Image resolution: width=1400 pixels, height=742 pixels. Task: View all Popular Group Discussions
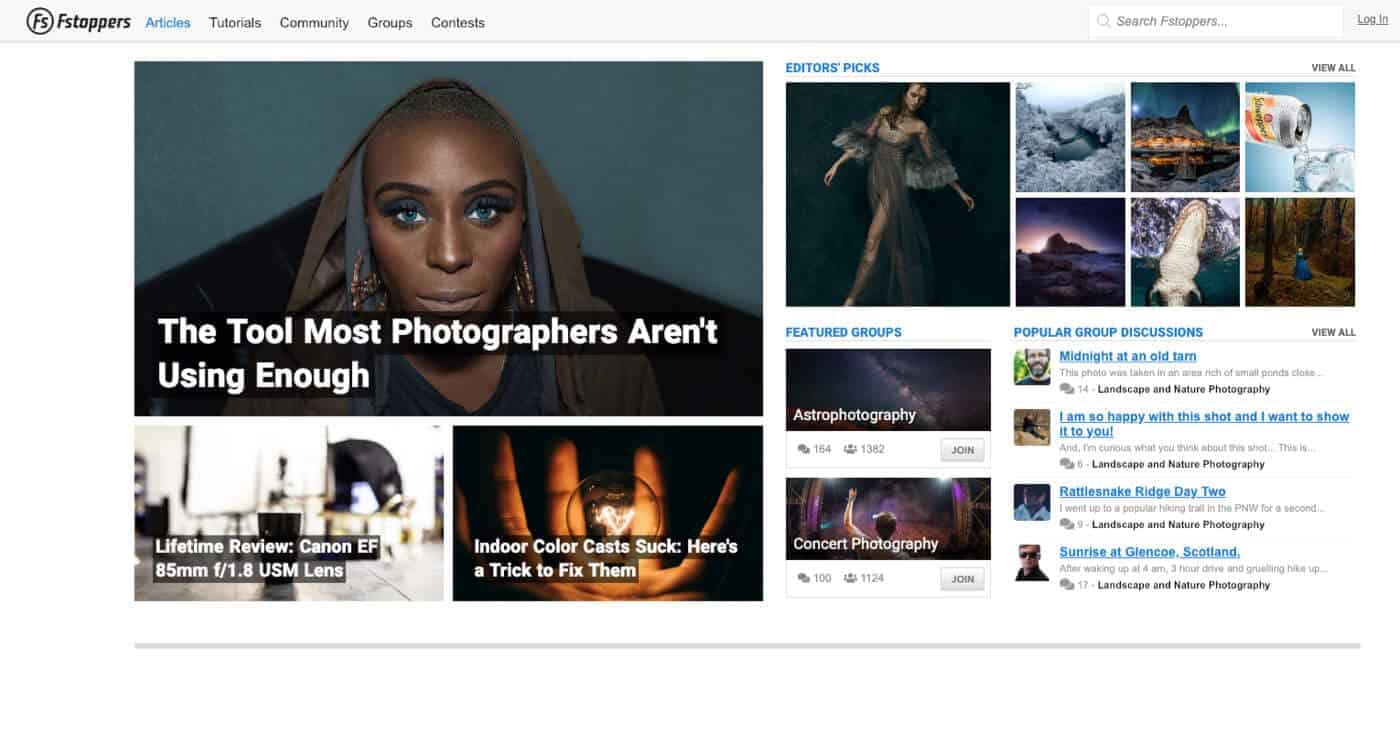pyautogui.click(x=1333, y=332)
